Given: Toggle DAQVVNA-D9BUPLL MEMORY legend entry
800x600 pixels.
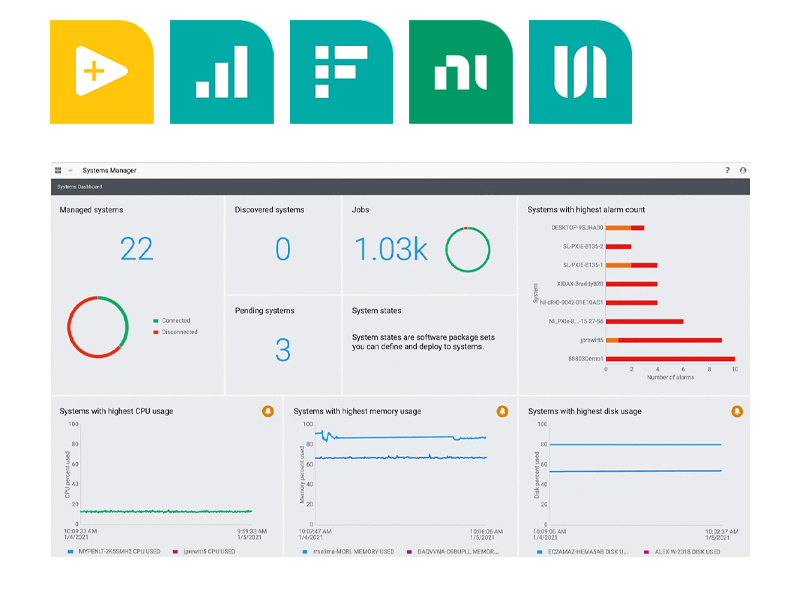Looking at the screenshot, I should [453, 552].
